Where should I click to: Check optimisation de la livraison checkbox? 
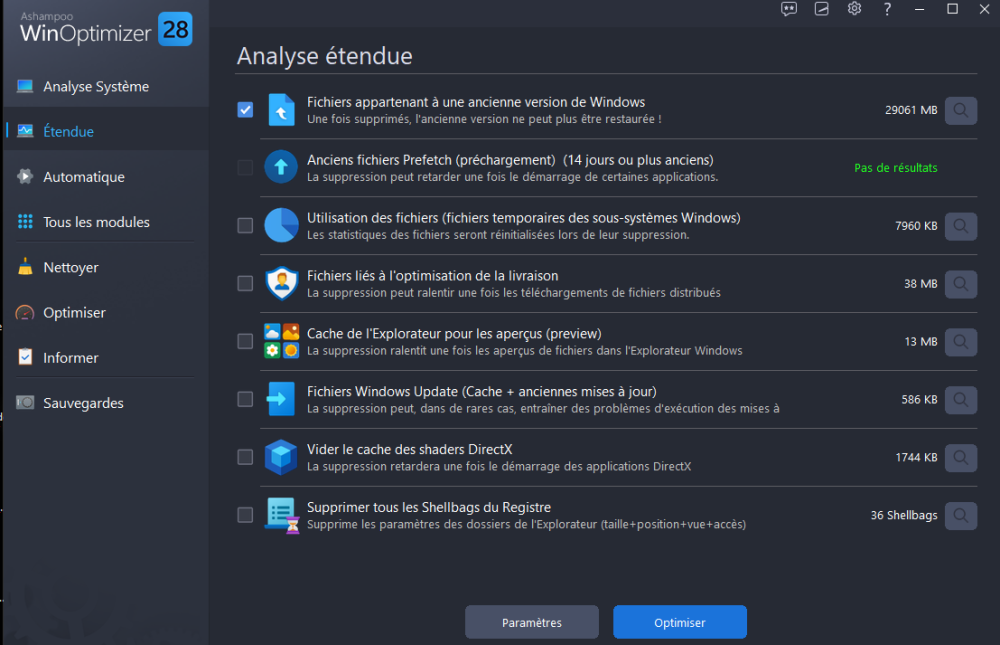tap(245, 283)
